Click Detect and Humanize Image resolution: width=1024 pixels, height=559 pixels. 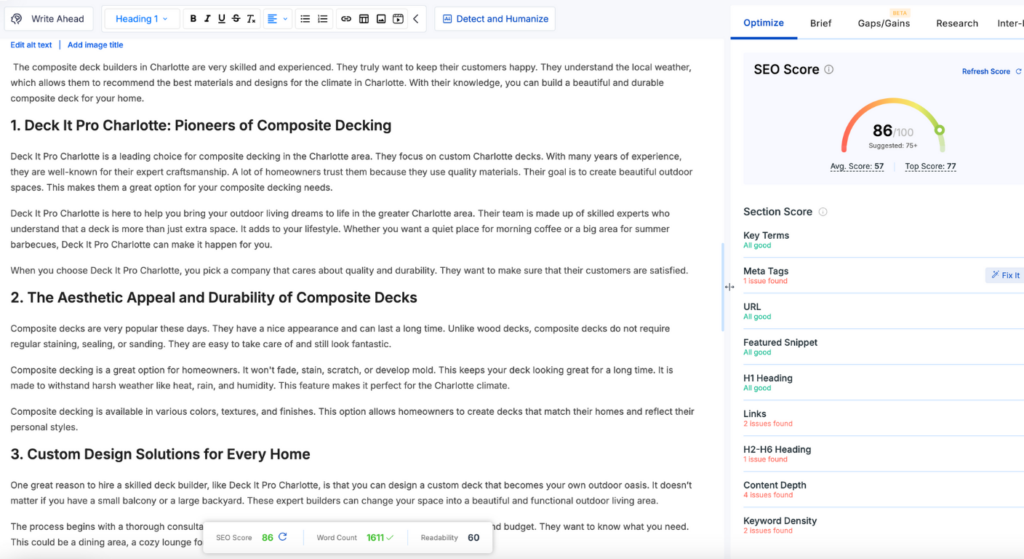point(495,19)
